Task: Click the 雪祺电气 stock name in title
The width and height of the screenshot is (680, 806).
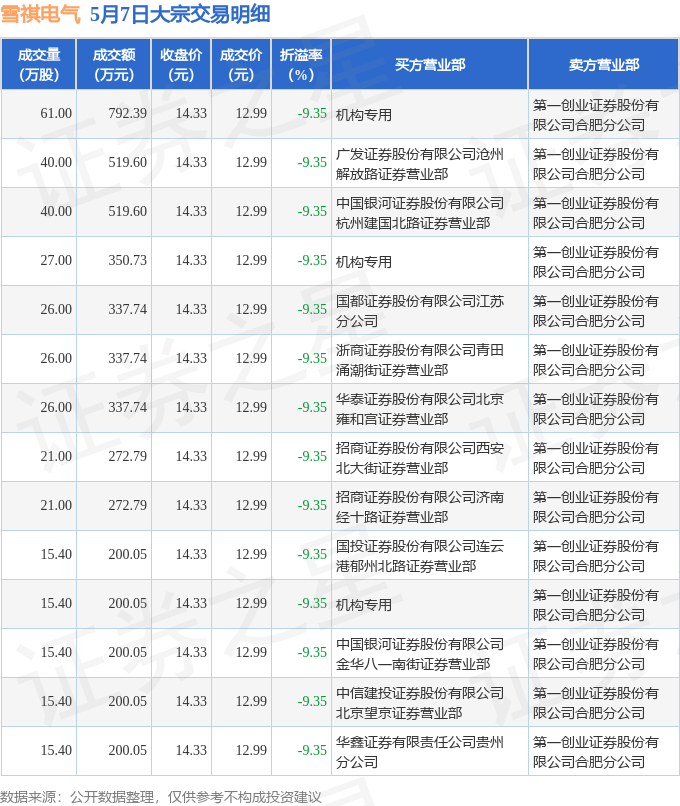Action: pos(41,14)
